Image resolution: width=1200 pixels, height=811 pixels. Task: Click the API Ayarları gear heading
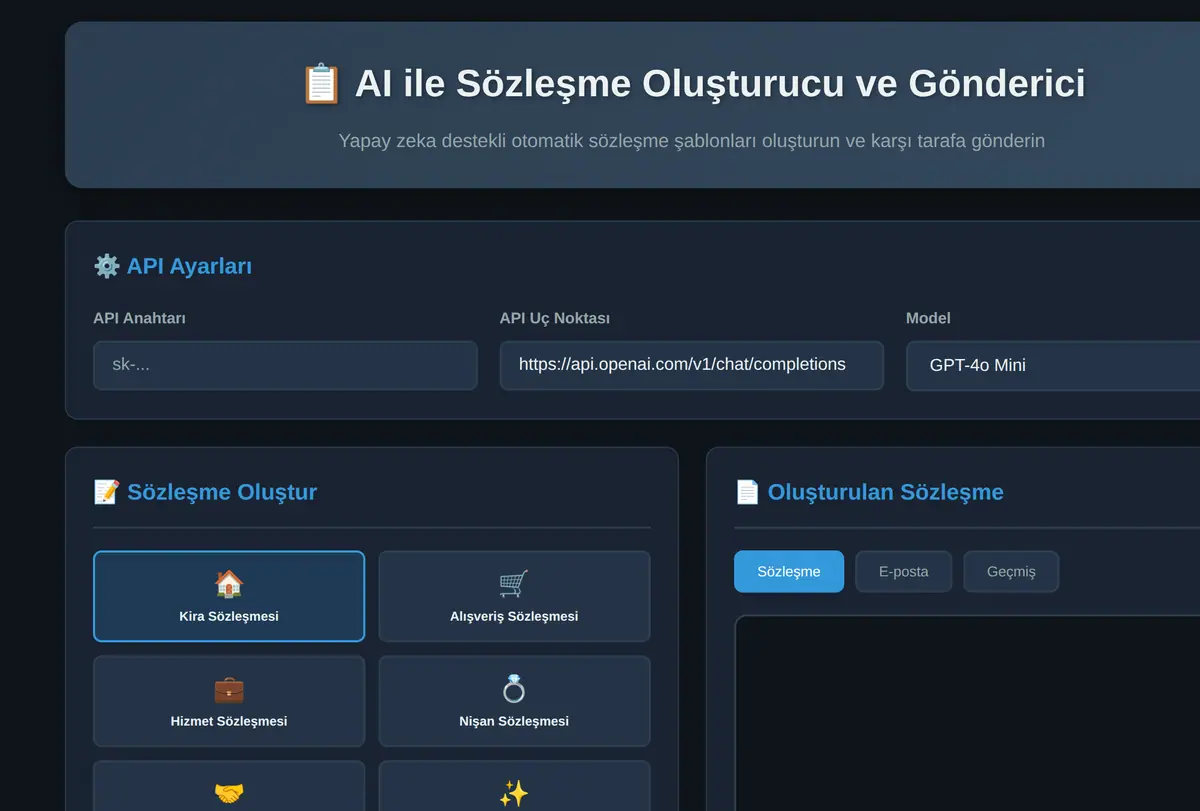172,266
